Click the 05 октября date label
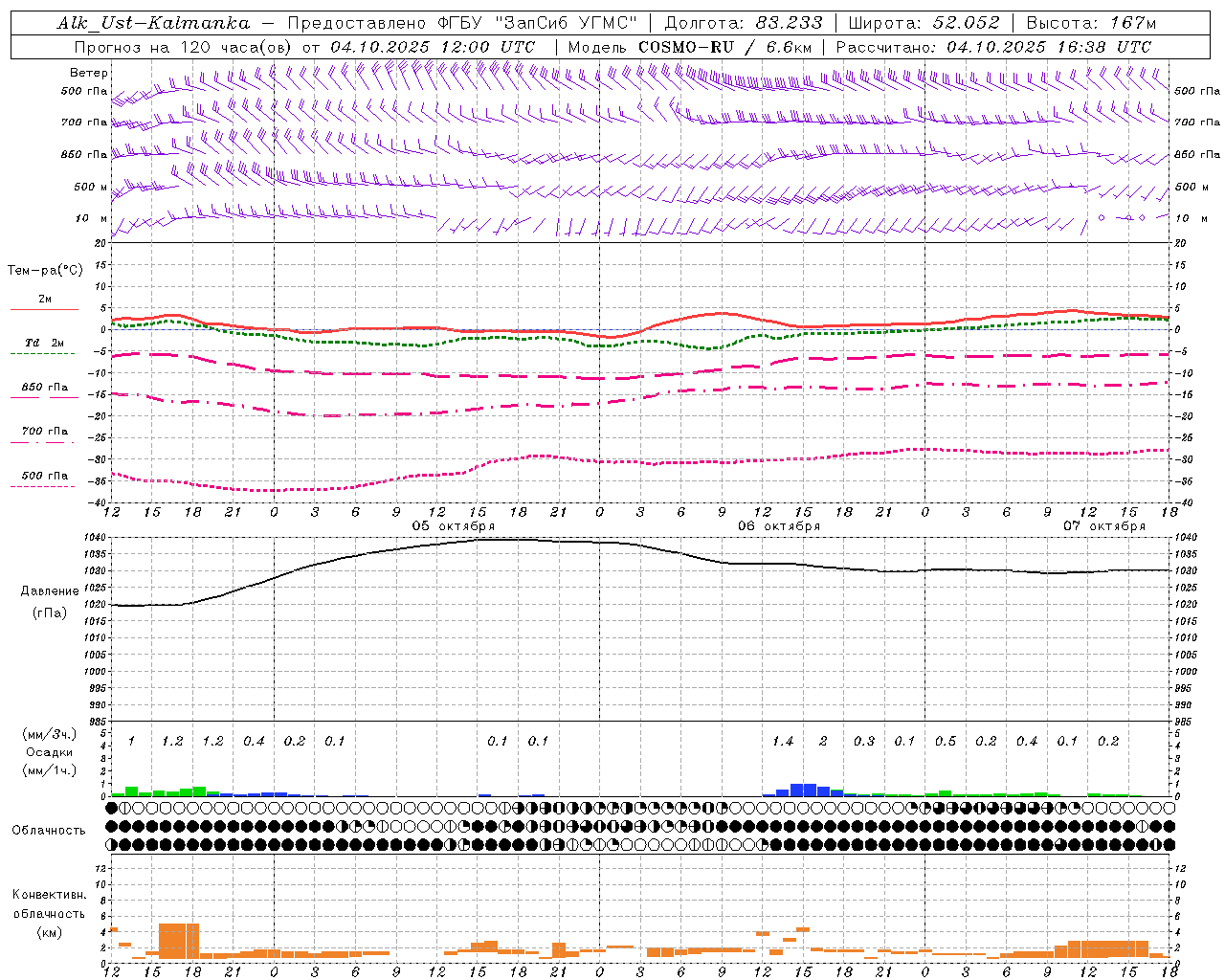This screenshot has height=980, width=1225. click(454, 526)
